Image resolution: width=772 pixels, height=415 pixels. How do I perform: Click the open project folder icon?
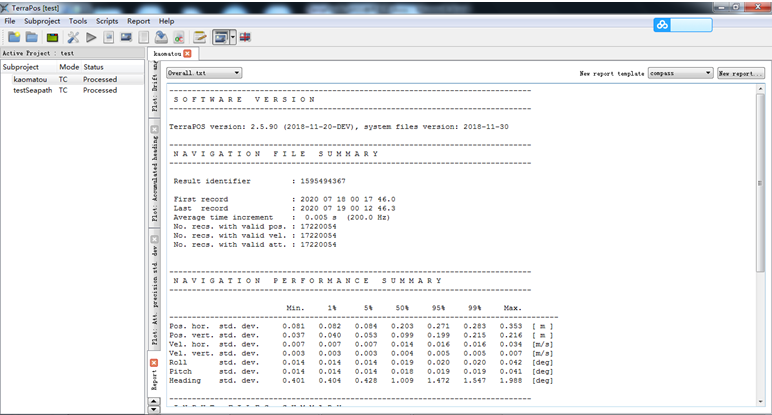pos(31,37)
